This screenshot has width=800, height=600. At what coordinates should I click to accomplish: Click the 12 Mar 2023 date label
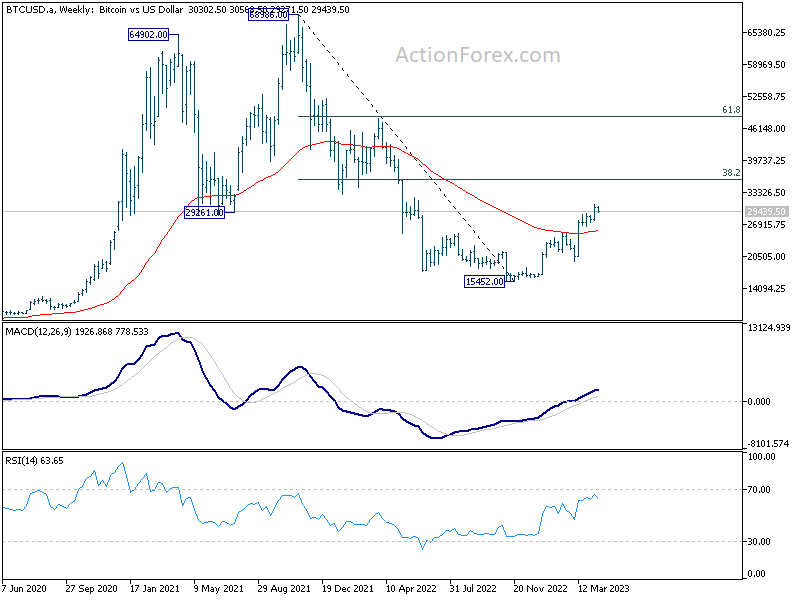(604, 589)
